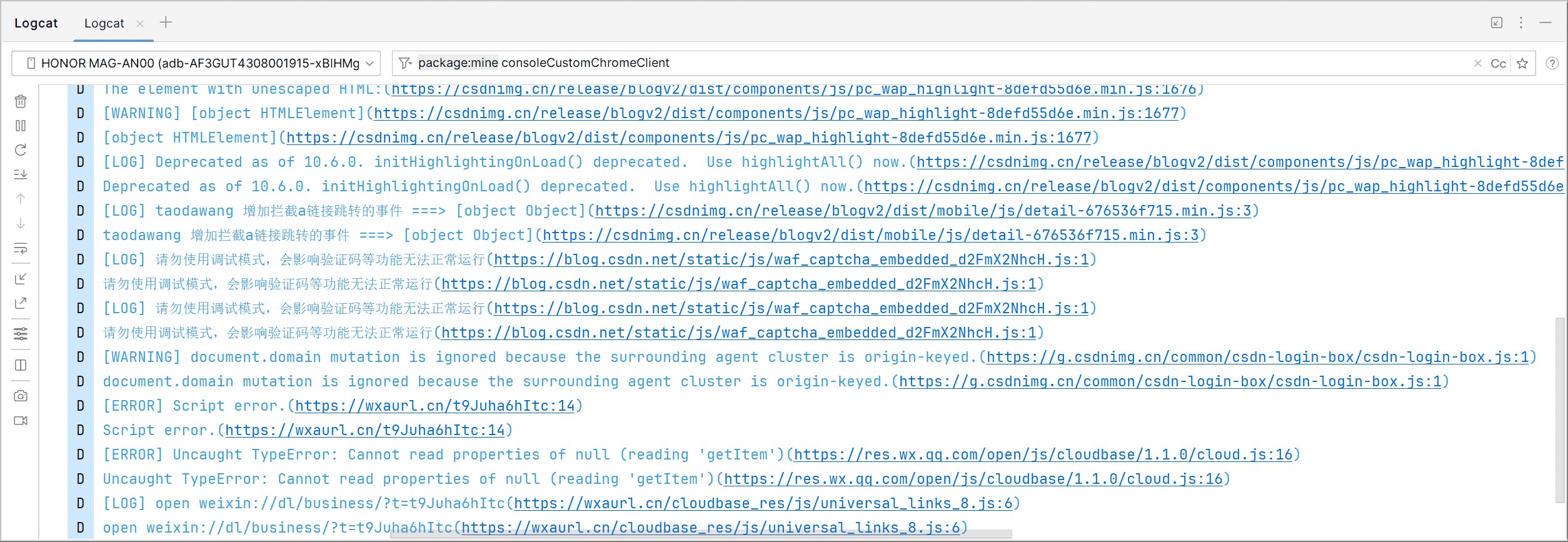Screen dimensions: 1568x542
Task: Pause logcat output
Action: [x=21, y=126]
